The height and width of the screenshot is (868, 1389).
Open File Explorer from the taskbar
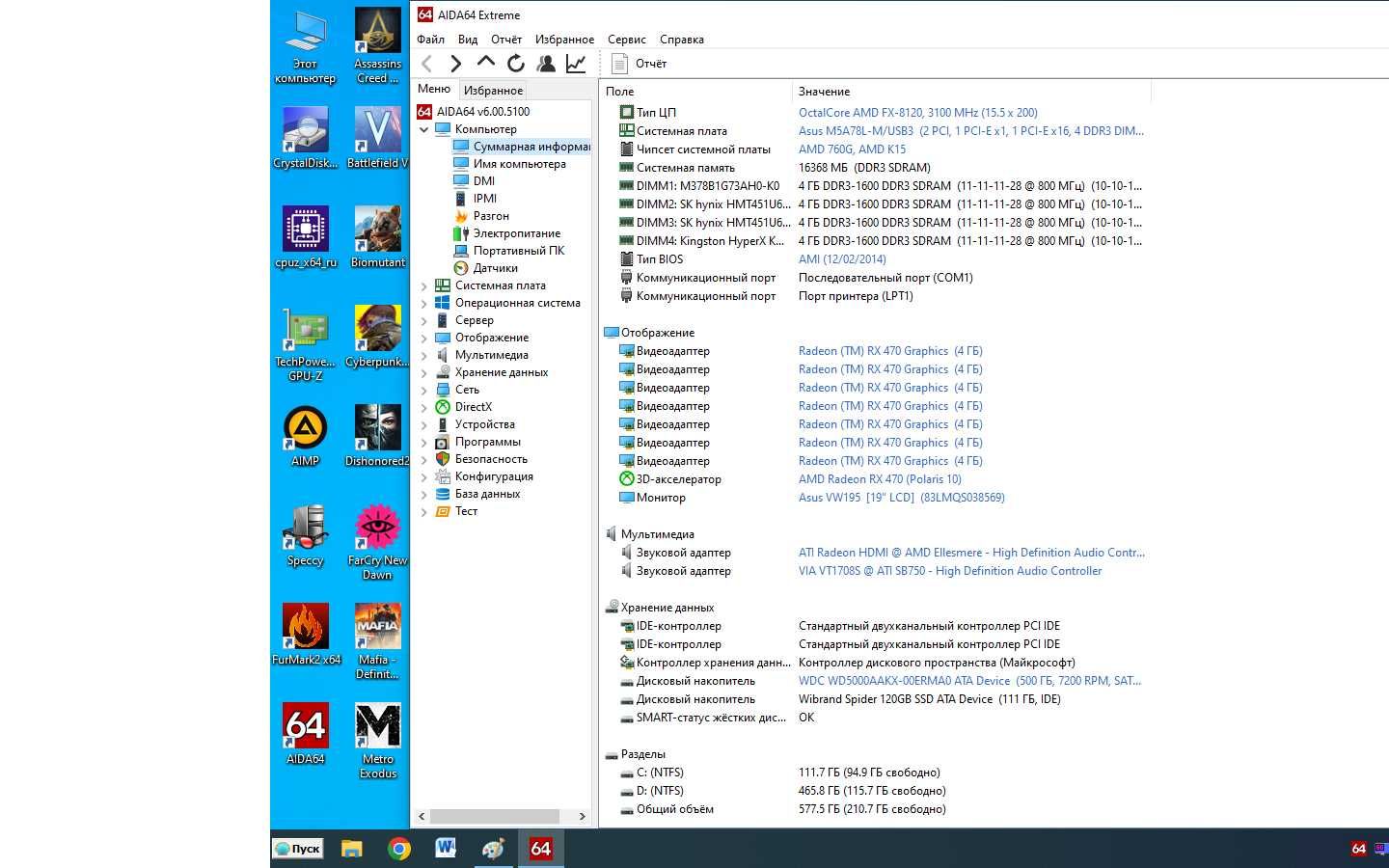coord(351,849)
